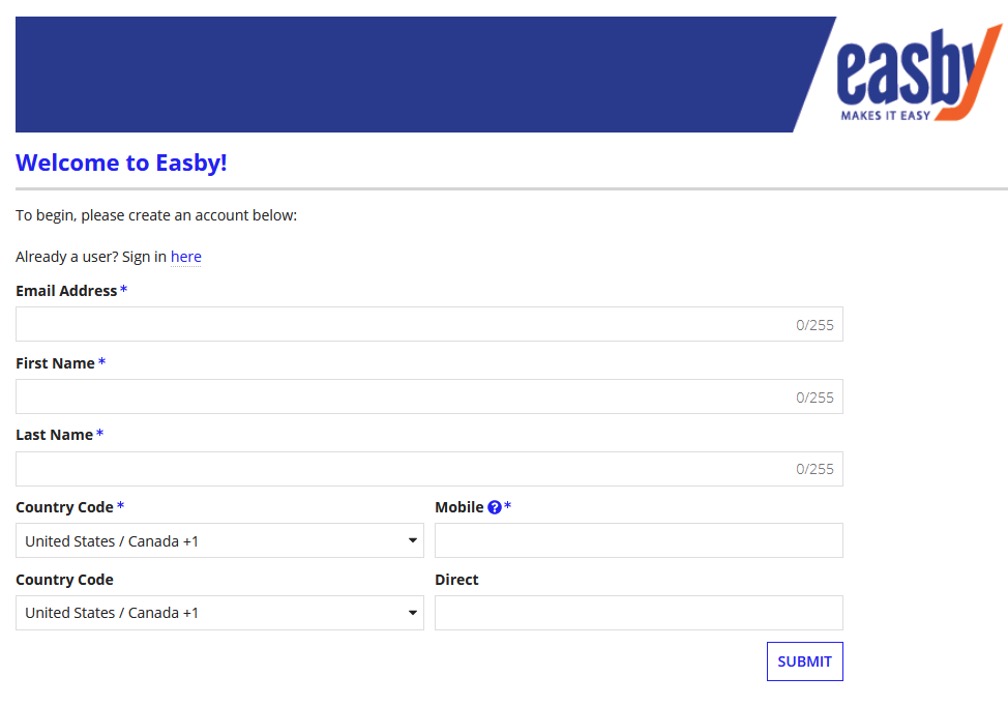1008x706 pixels.
Task: Click the Direct phone input field
Action: tap(639, 613)
